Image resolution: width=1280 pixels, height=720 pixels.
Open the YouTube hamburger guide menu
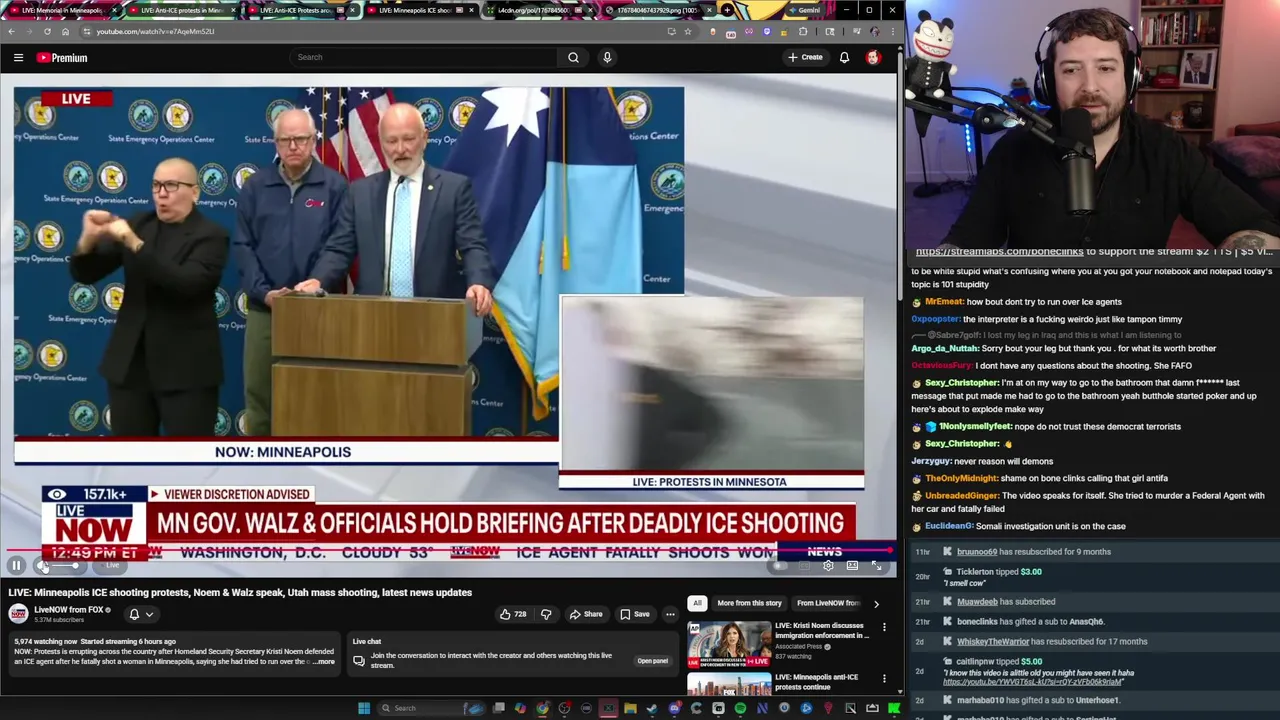pyautogui.click(x=18, y=58)
